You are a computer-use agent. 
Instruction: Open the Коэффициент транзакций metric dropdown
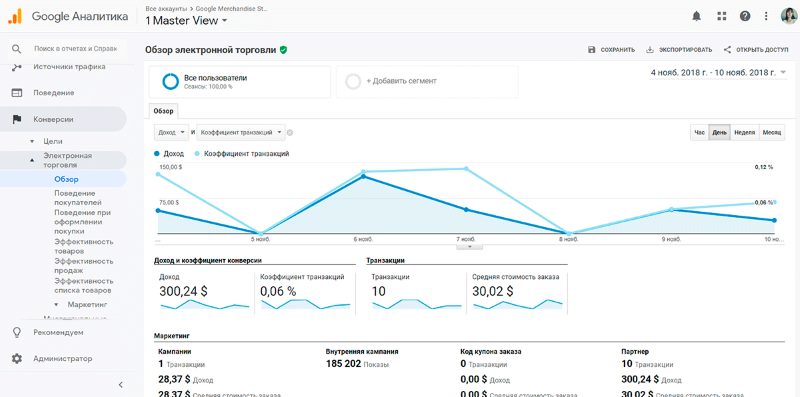[x=241, y=132]
